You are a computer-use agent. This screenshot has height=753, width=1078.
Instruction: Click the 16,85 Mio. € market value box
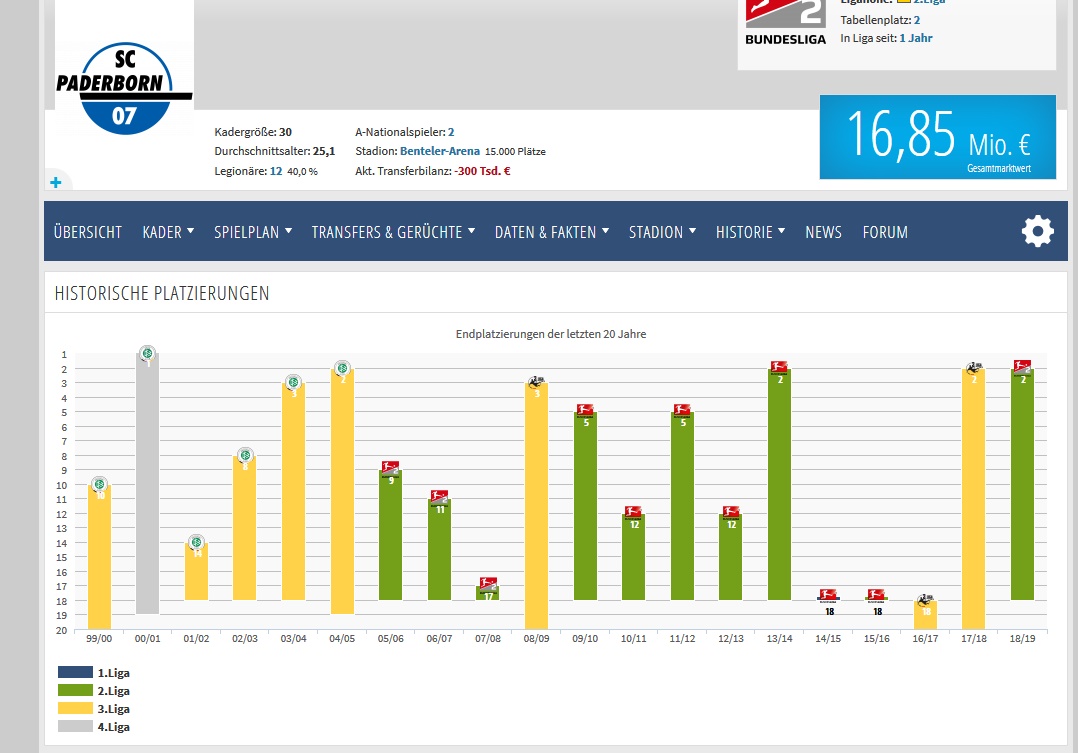click(937, 137)
